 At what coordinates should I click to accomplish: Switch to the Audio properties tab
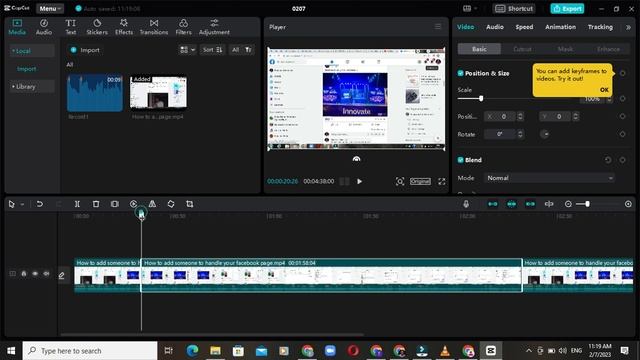pos(495,27)
